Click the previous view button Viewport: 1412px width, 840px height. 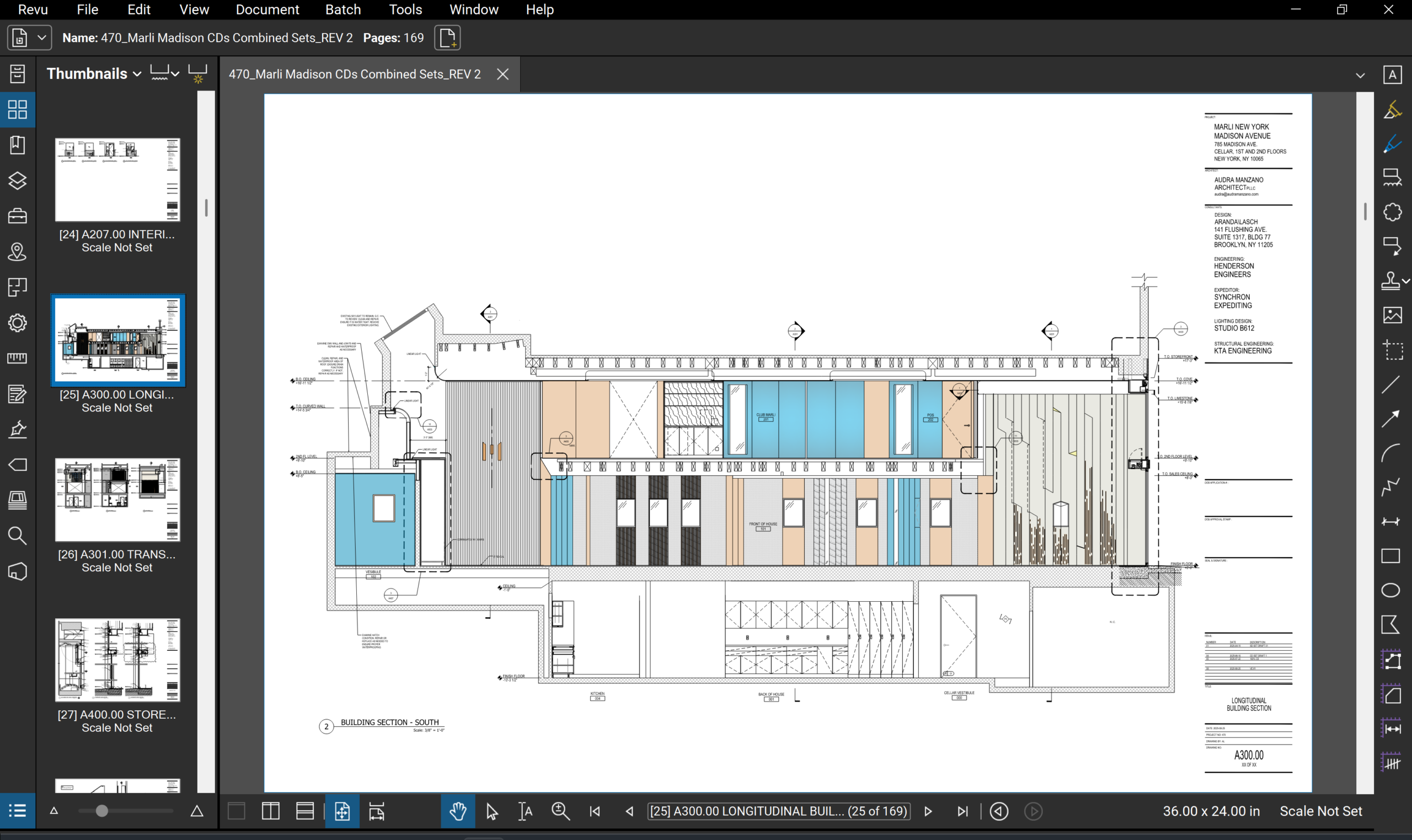pos(999,811)
